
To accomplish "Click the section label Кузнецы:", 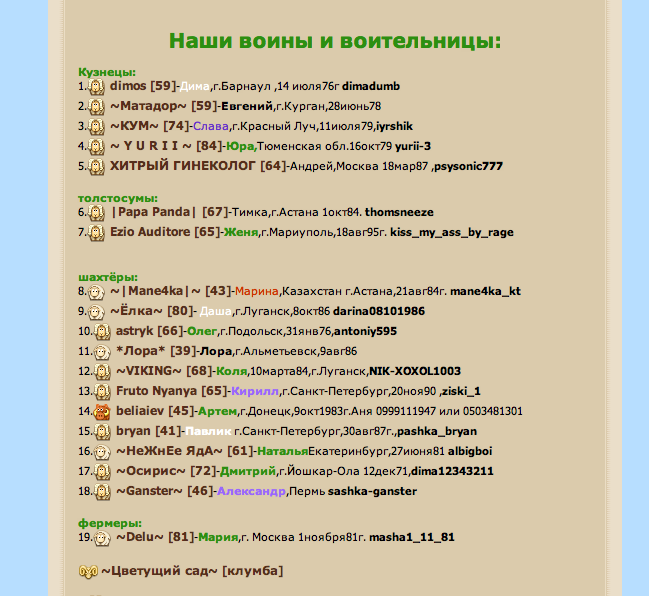I will (x=107, y=72).
